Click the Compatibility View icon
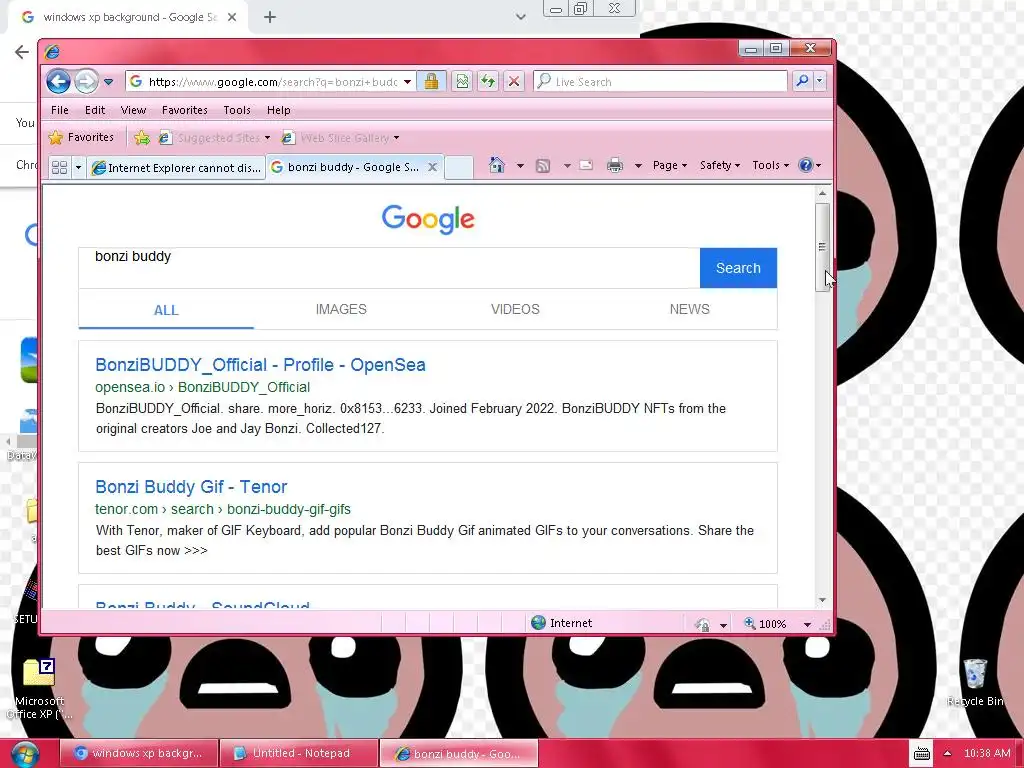Viewport: 1024px width, 768px height. [x=462, y=82]
